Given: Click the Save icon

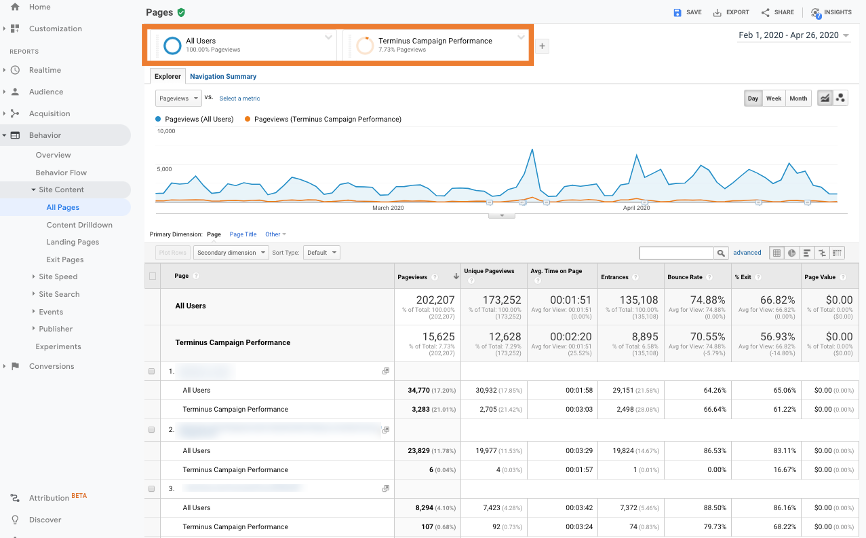Looking at the screenshot, I should pyautogui.click(x=677, y=12).
